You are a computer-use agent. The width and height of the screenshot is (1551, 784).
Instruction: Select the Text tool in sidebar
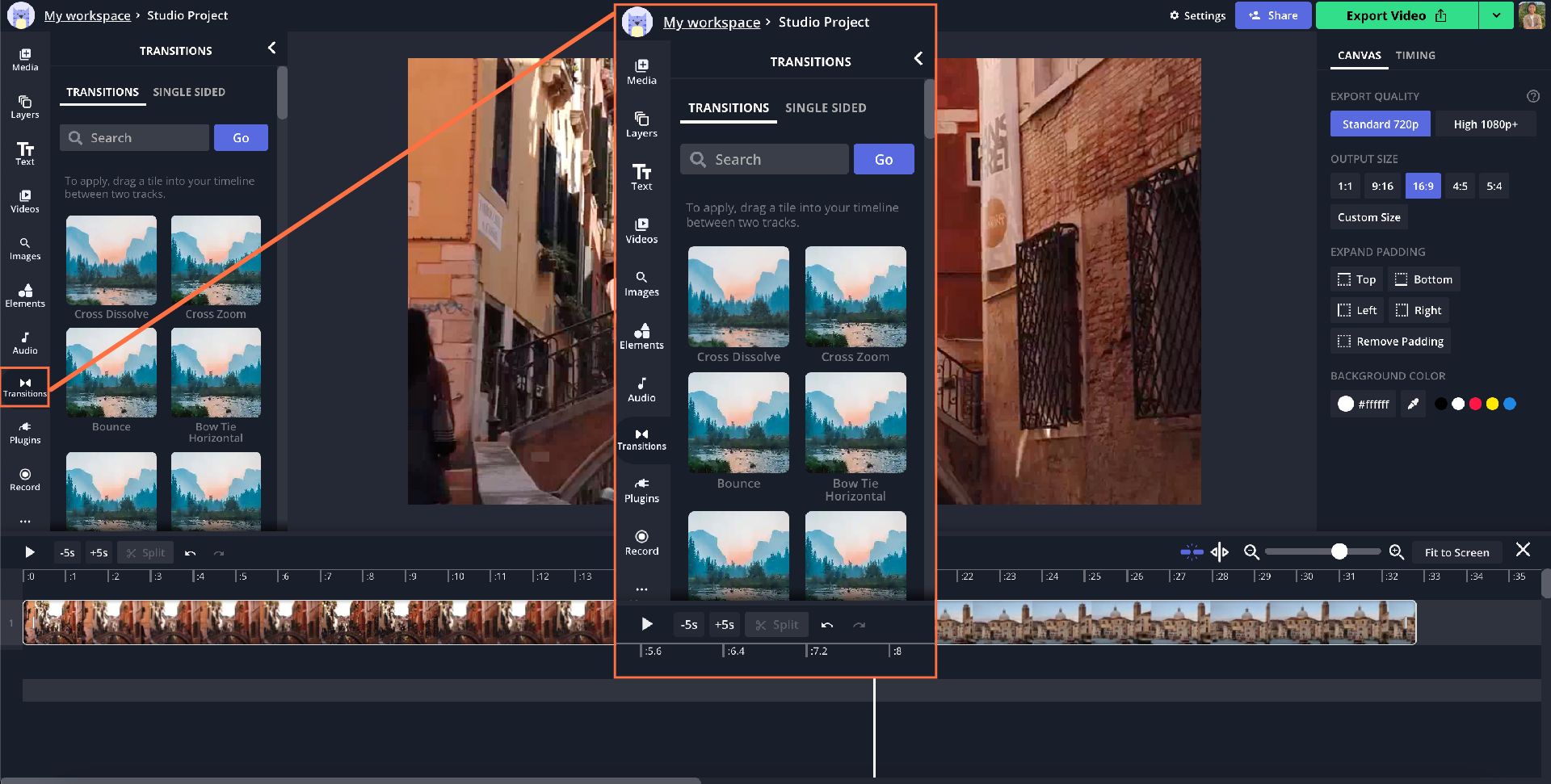[25, 153]
